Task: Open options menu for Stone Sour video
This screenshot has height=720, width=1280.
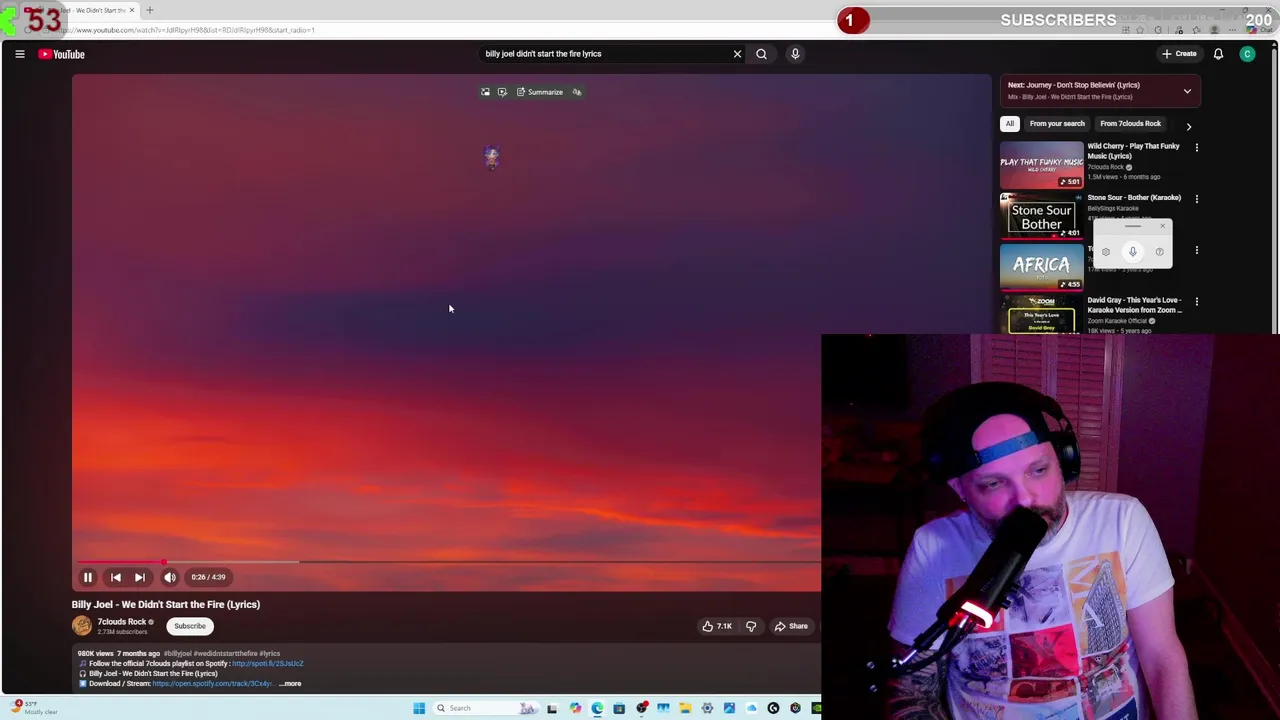Action: [x=1196, y=199]
